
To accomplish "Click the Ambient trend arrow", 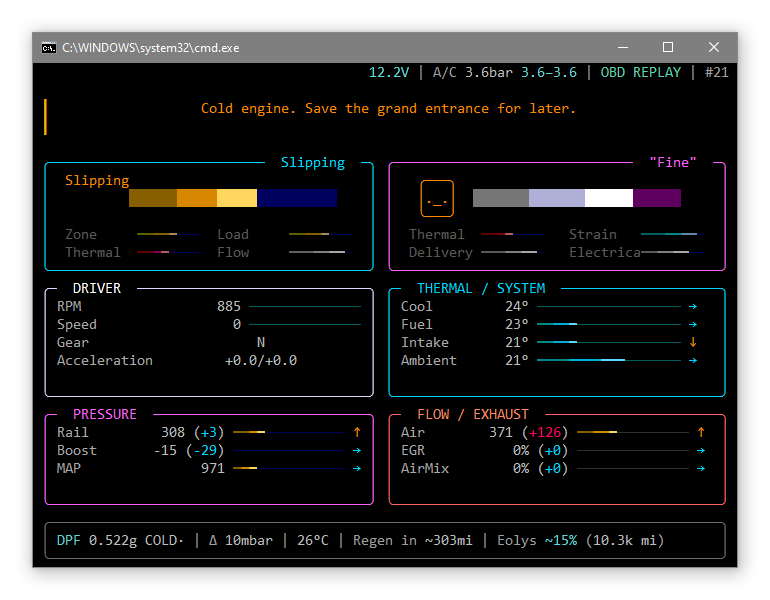I will (x=693, y=360).
